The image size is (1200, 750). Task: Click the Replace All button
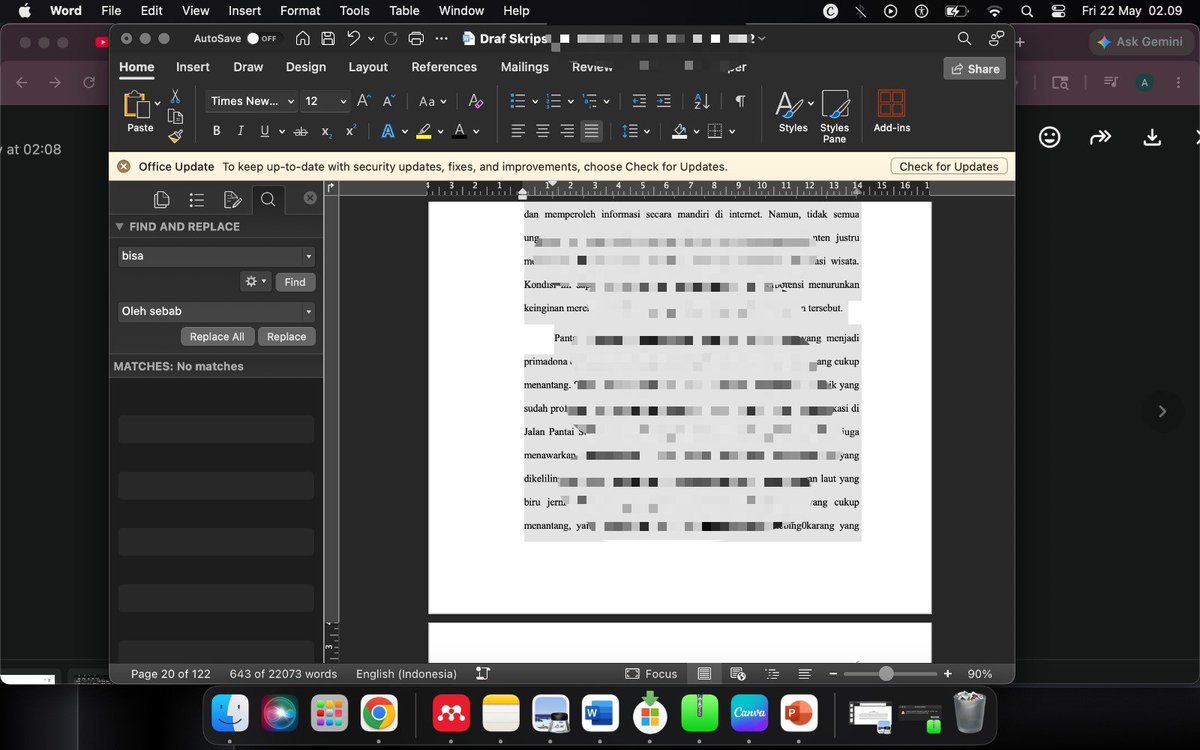[x=217, y=337]
